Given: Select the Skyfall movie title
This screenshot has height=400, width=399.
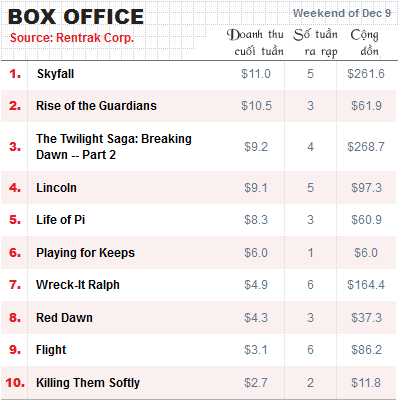Looking at the screenshot, I should coord(55,74).
